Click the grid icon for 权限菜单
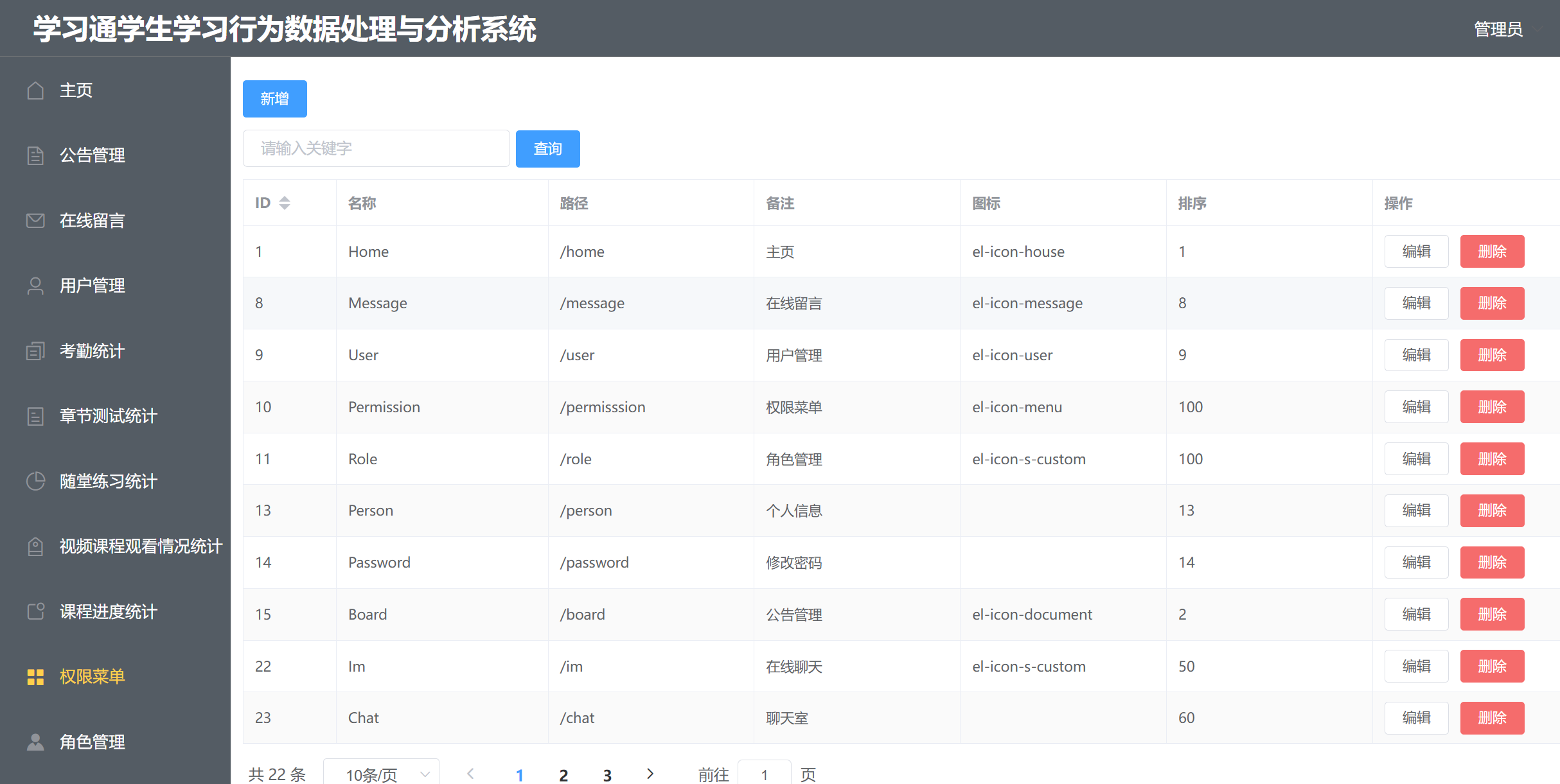Screen dimensions: 1560x784 35,677
